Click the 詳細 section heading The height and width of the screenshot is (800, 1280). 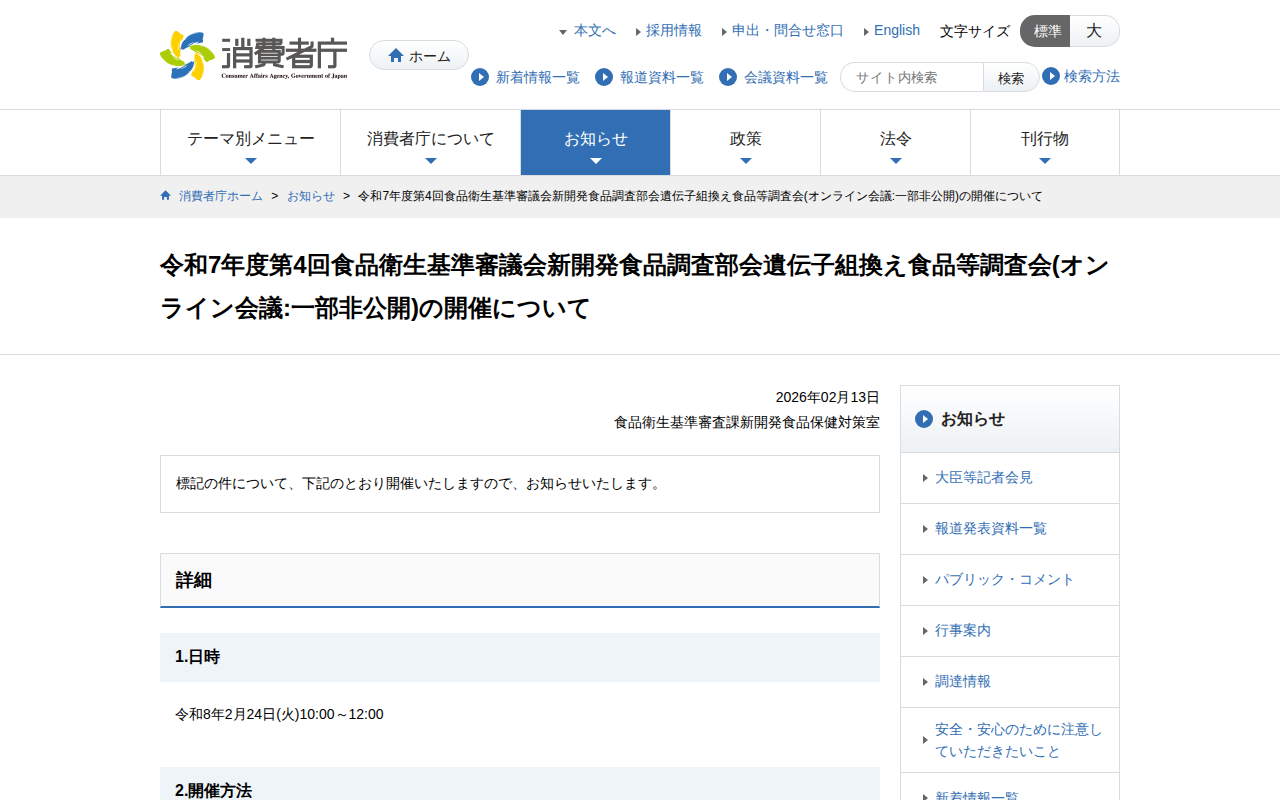pos(520,580)
